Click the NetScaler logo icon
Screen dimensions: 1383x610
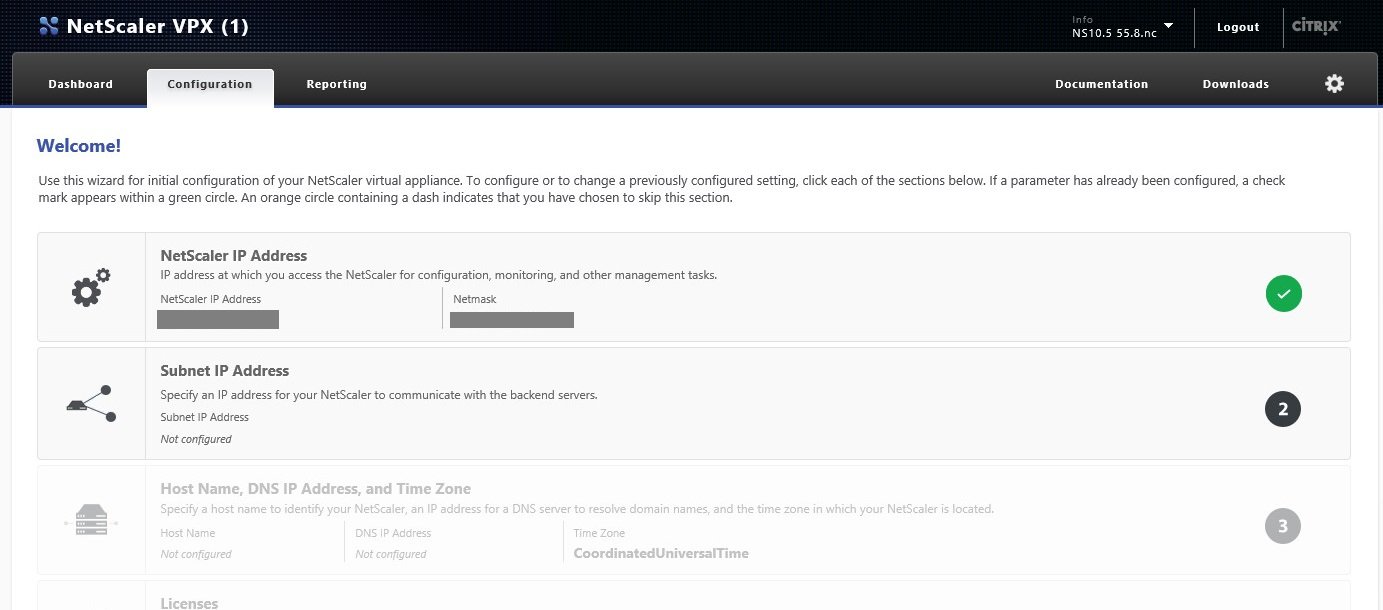coord(48,27)
